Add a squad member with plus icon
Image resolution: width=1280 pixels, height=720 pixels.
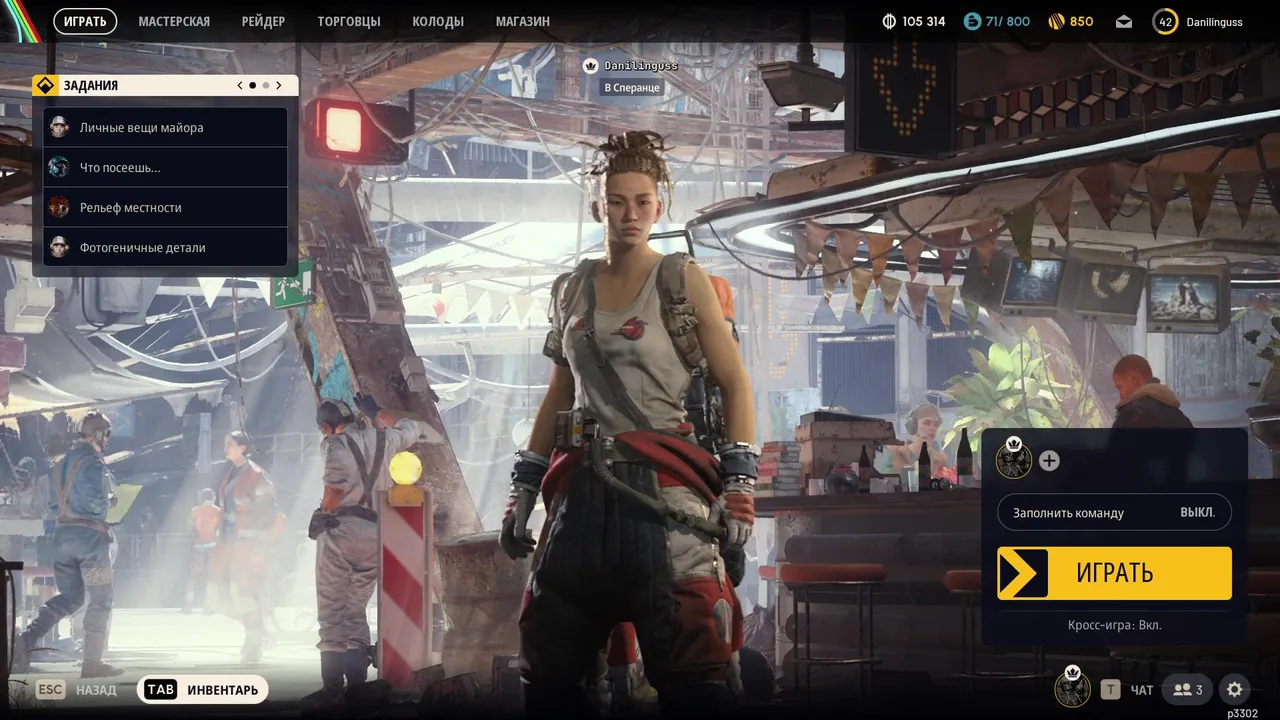pos(1049,461)
